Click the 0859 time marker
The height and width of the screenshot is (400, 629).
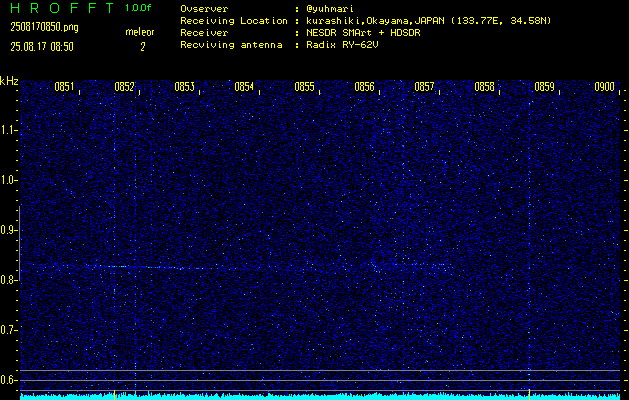tap(544, 87)
